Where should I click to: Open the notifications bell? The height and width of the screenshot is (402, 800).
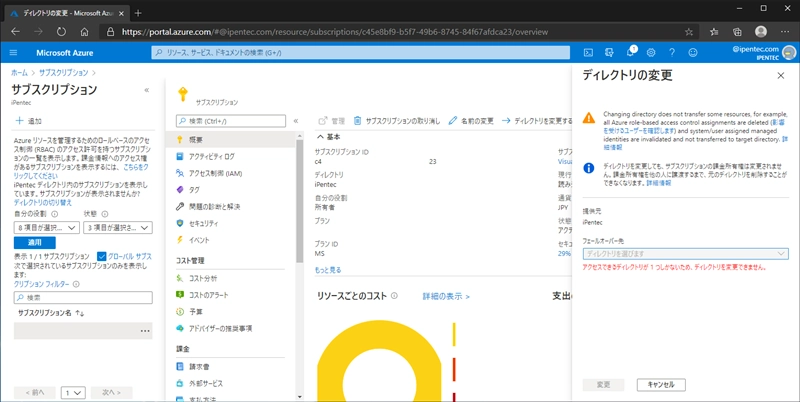pos(630,52)
